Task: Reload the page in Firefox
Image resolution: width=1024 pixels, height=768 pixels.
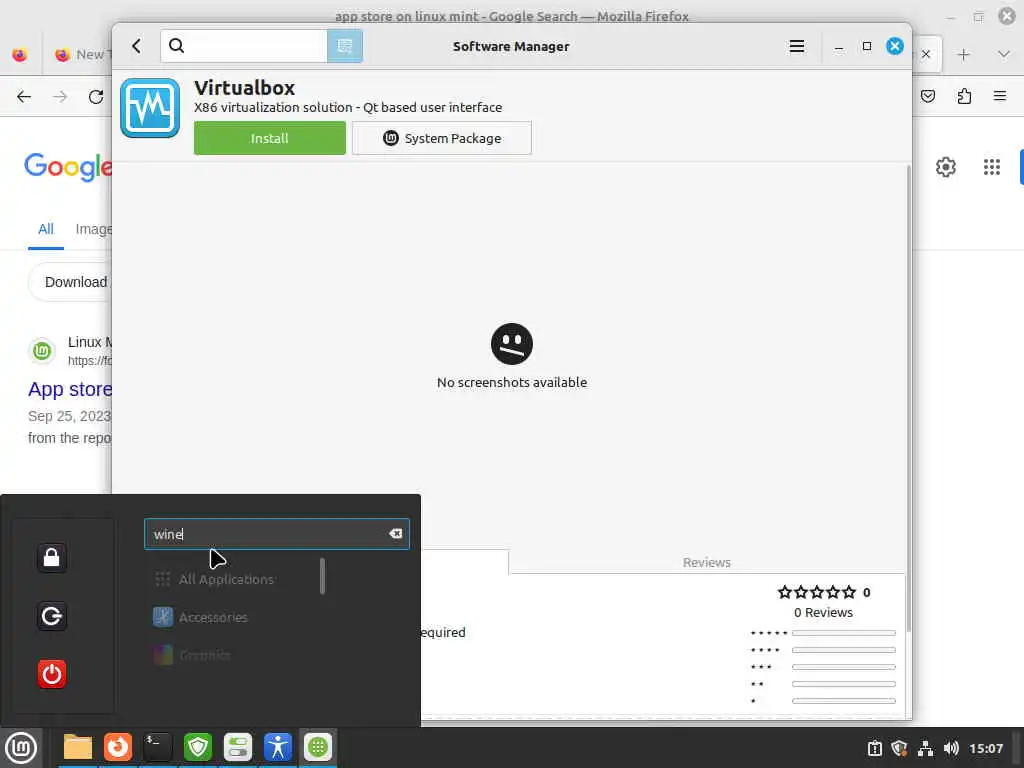Action: click(96, 97)
